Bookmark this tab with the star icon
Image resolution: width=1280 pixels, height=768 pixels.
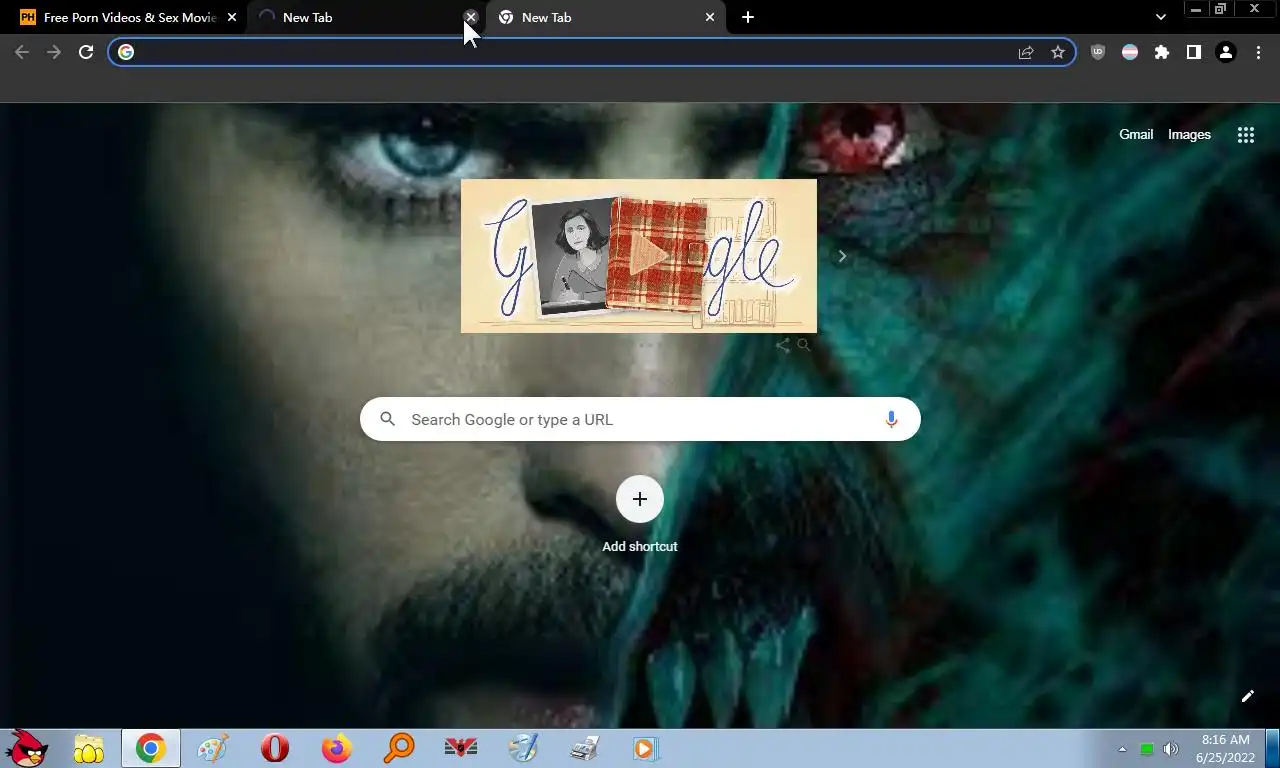(1058, 52)
